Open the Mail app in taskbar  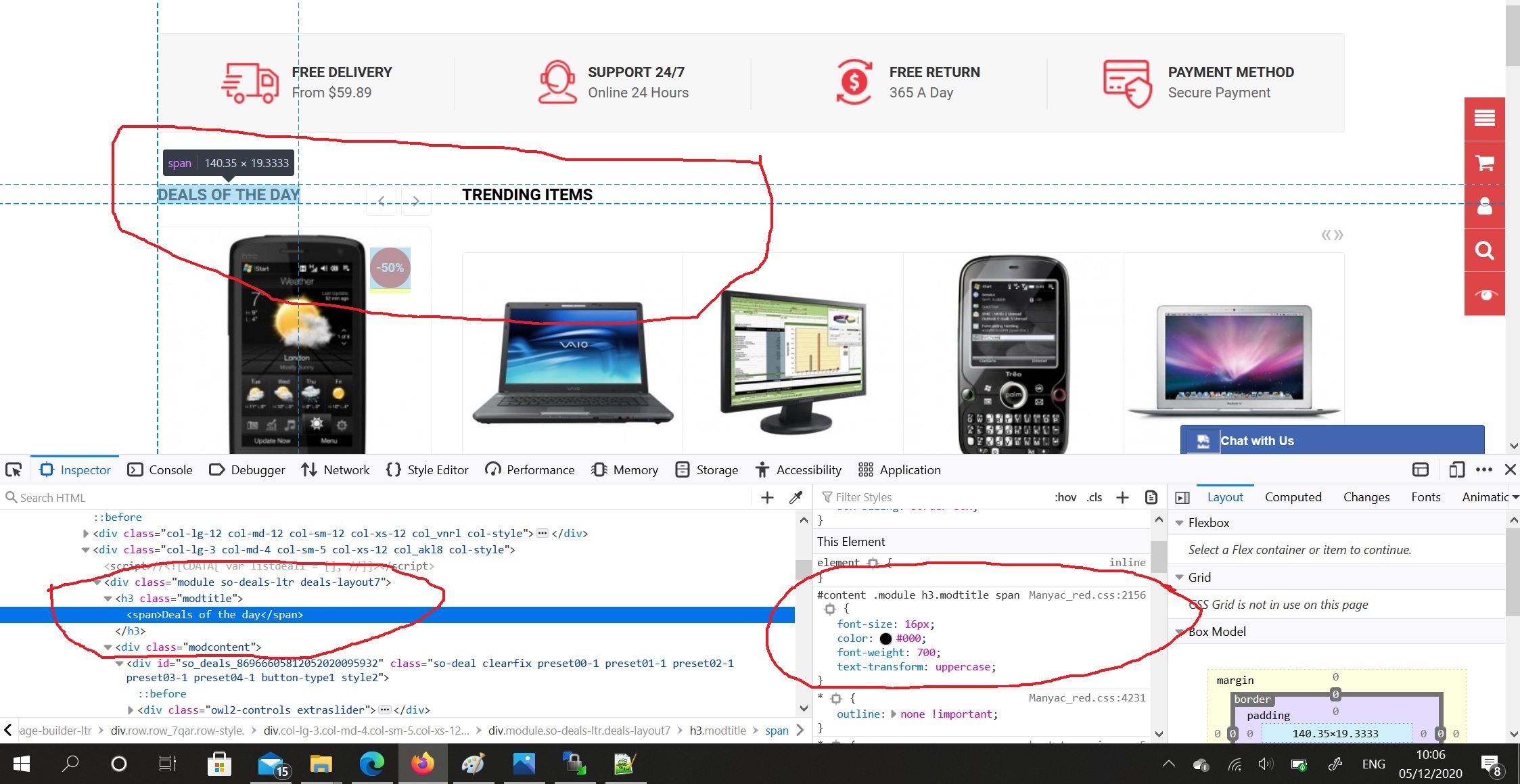coord(272,764)
